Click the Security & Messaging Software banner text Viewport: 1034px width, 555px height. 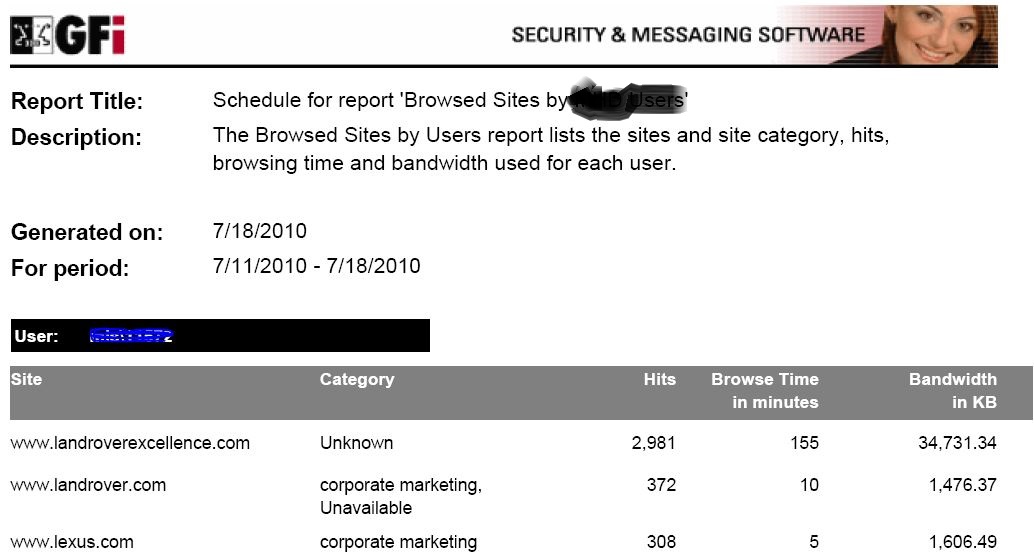pyautogui.click(x=688, y=35)
